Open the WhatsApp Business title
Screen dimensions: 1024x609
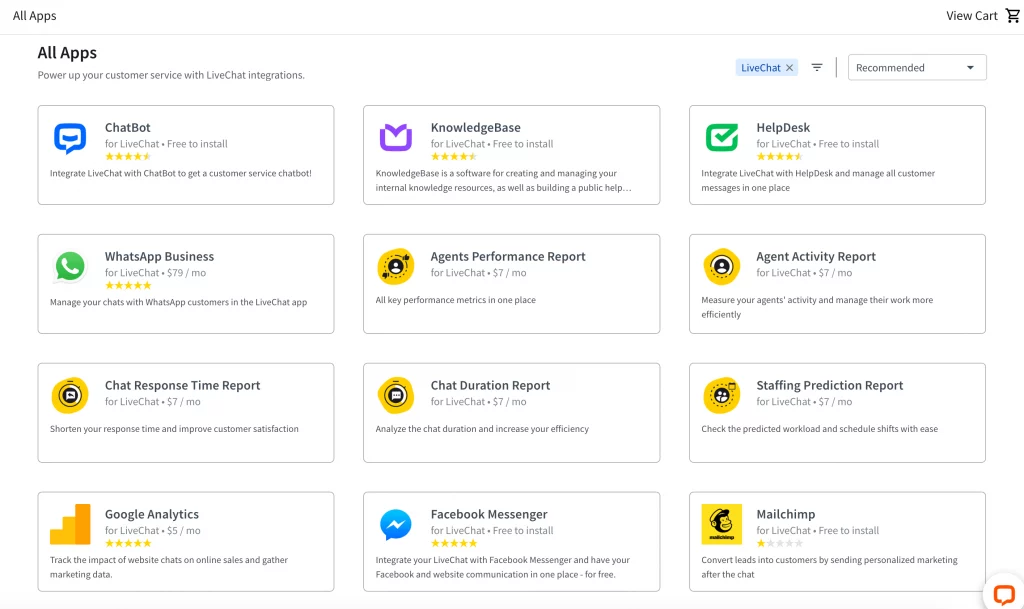pos(159,257)
